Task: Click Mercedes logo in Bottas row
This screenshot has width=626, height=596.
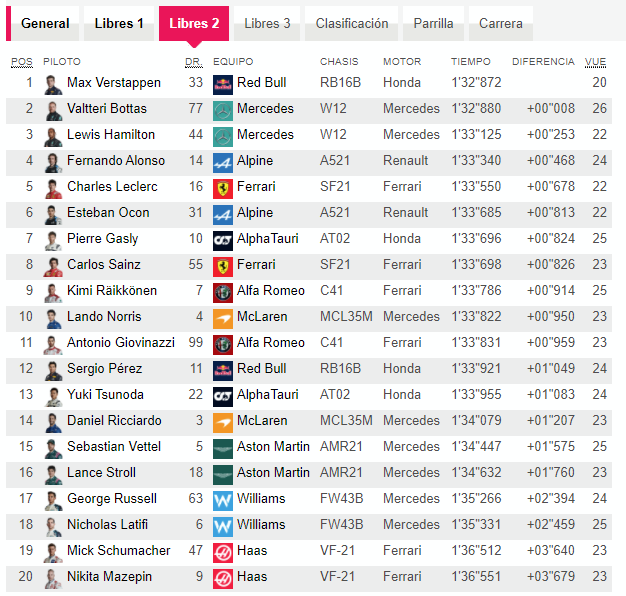Action: (x=223, y=111)
